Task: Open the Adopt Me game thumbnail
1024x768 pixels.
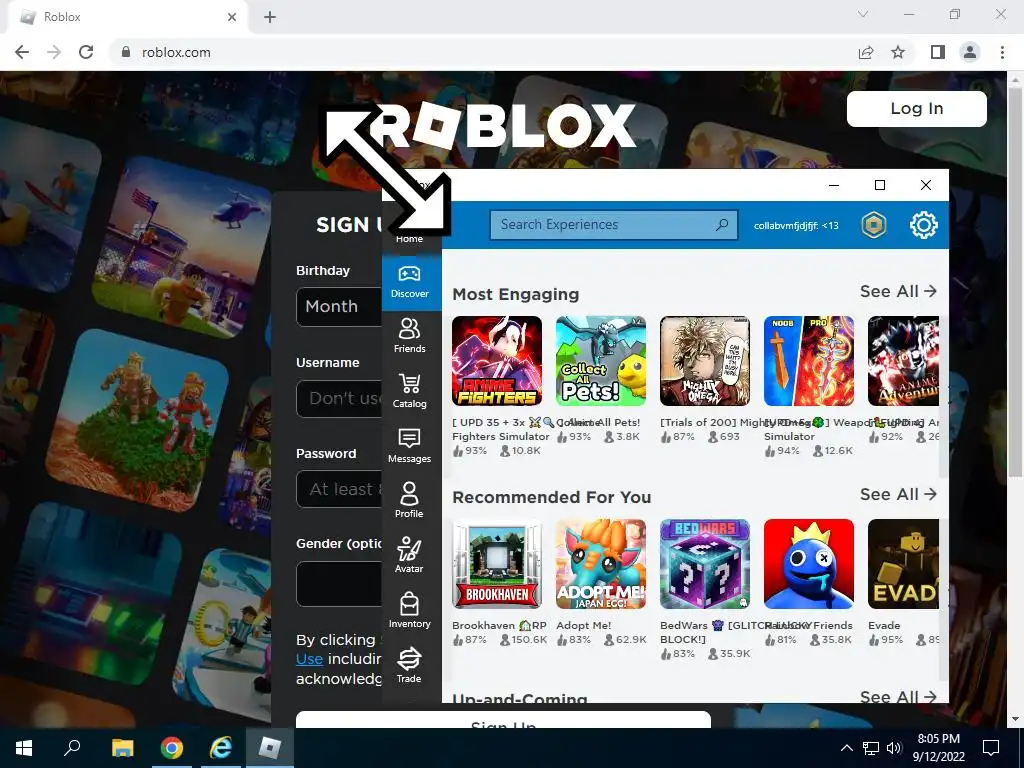Action: (x=601, y=564)
